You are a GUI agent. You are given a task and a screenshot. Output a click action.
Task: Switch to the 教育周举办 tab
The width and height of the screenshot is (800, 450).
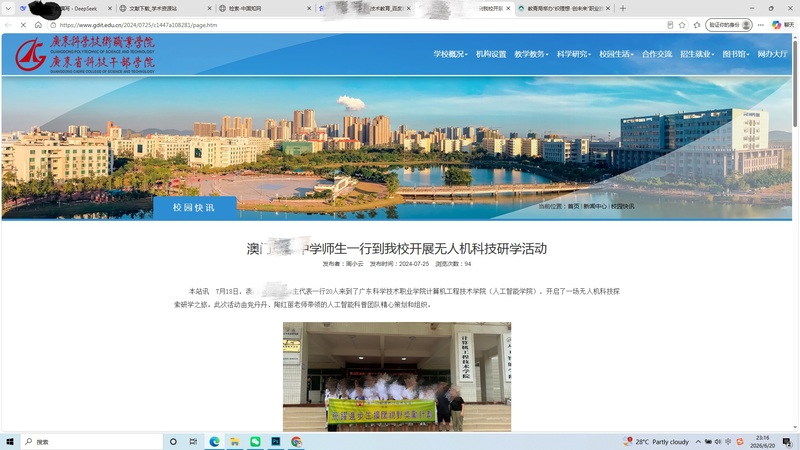[x=564, y=8]
